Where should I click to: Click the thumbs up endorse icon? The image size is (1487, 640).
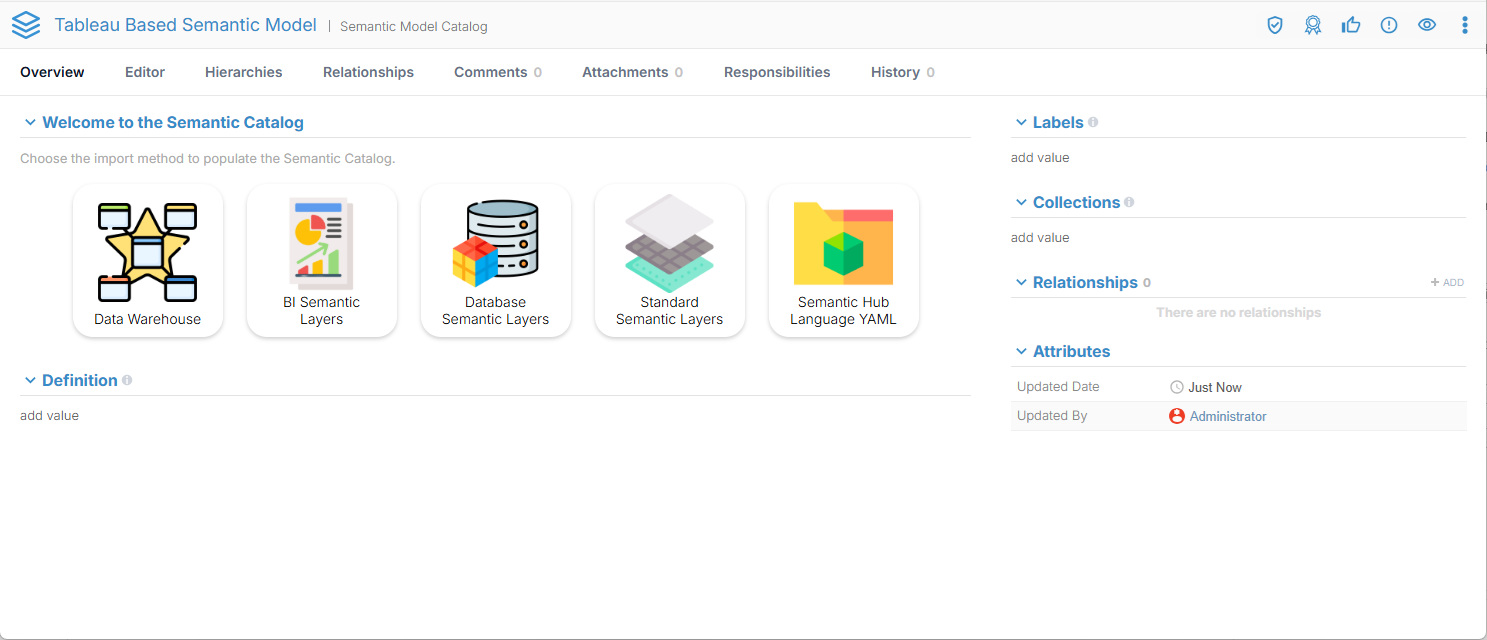pos(1351,26)
